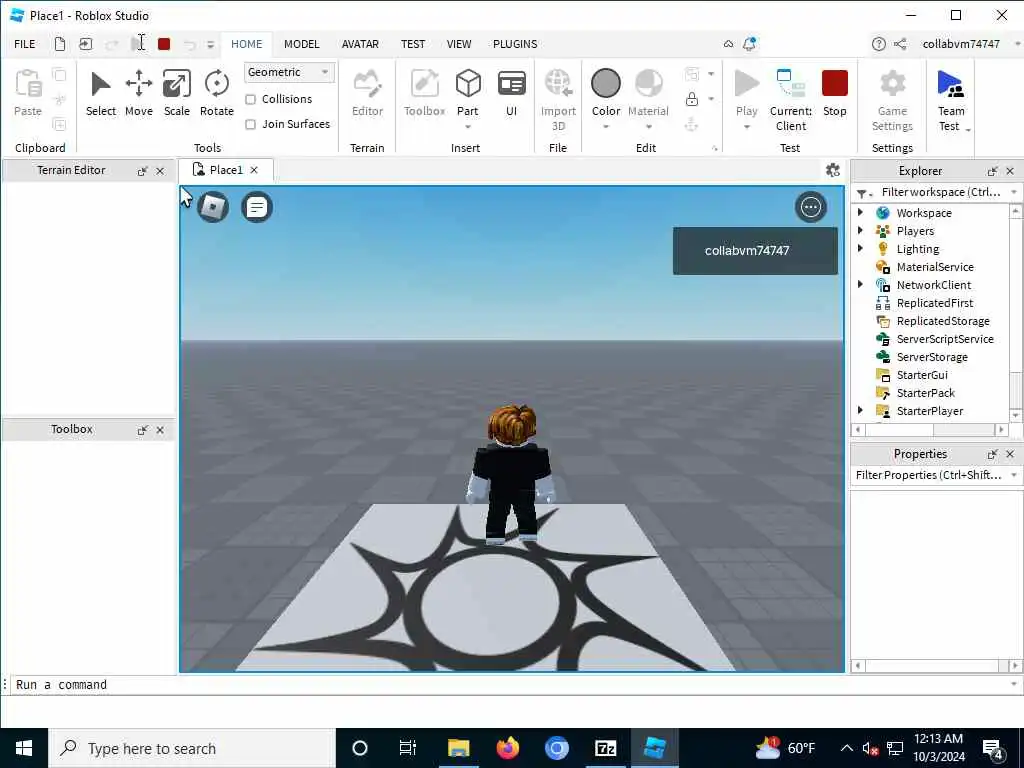
Task: Click the Paste clipboard button
Action: point(27,93)
